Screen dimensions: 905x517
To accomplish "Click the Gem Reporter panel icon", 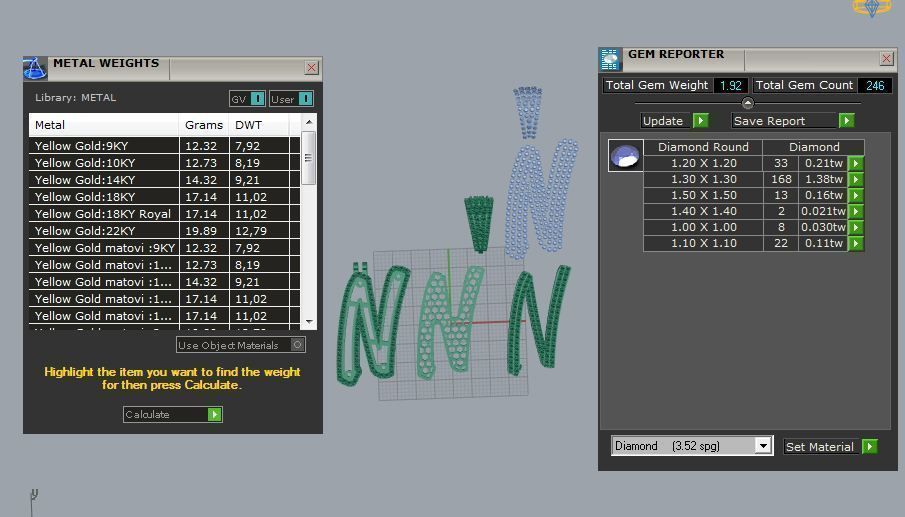I will click(610, 59).
